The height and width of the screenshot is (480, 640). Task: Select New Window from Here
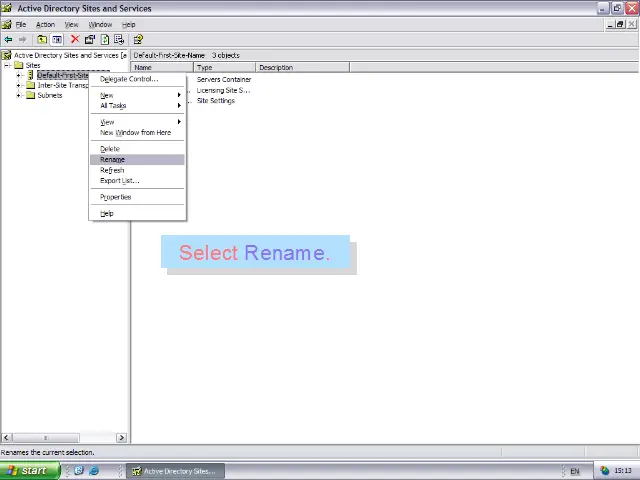137,133
